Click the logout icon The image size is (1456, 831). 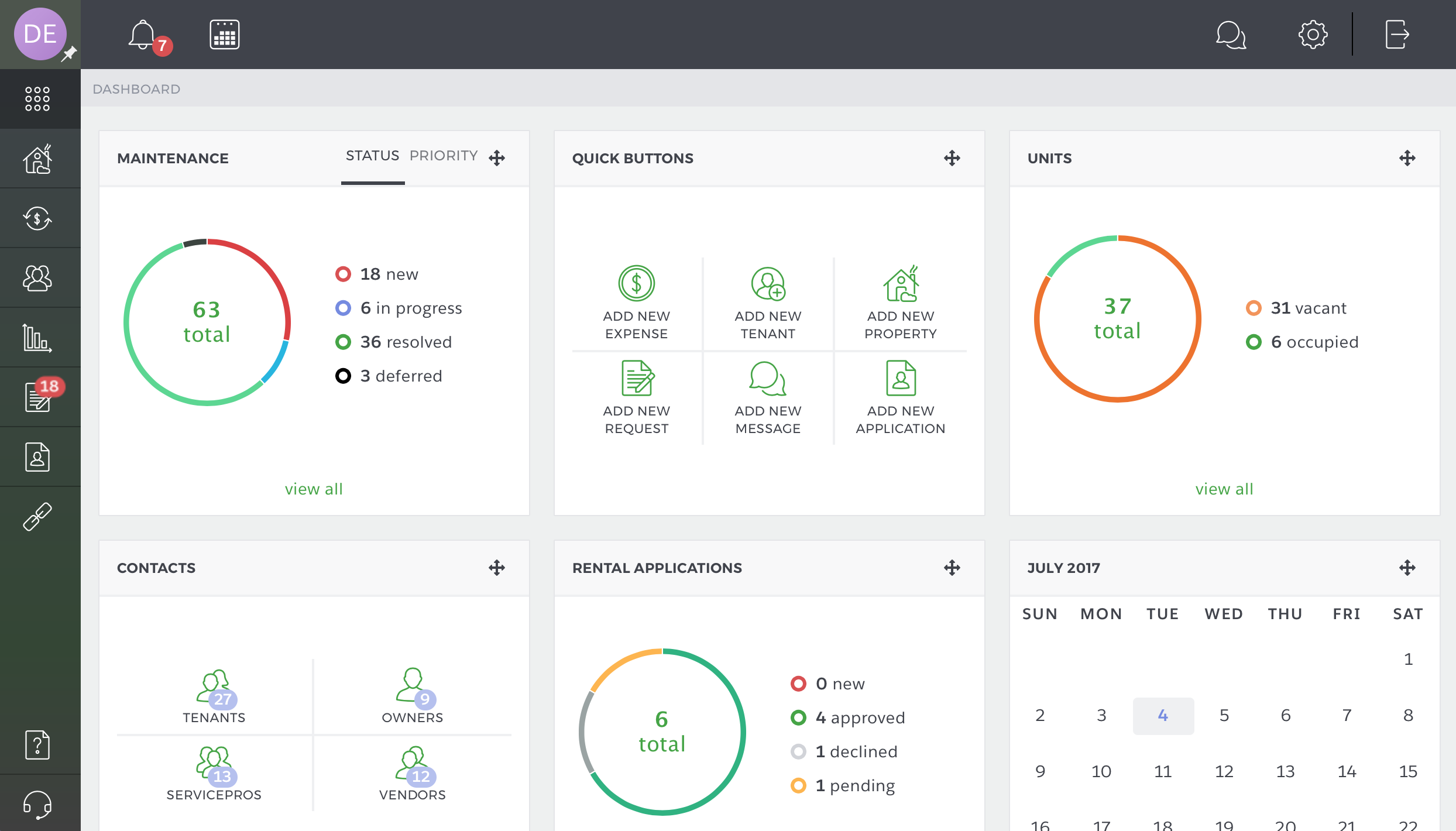pos(1397,35)
